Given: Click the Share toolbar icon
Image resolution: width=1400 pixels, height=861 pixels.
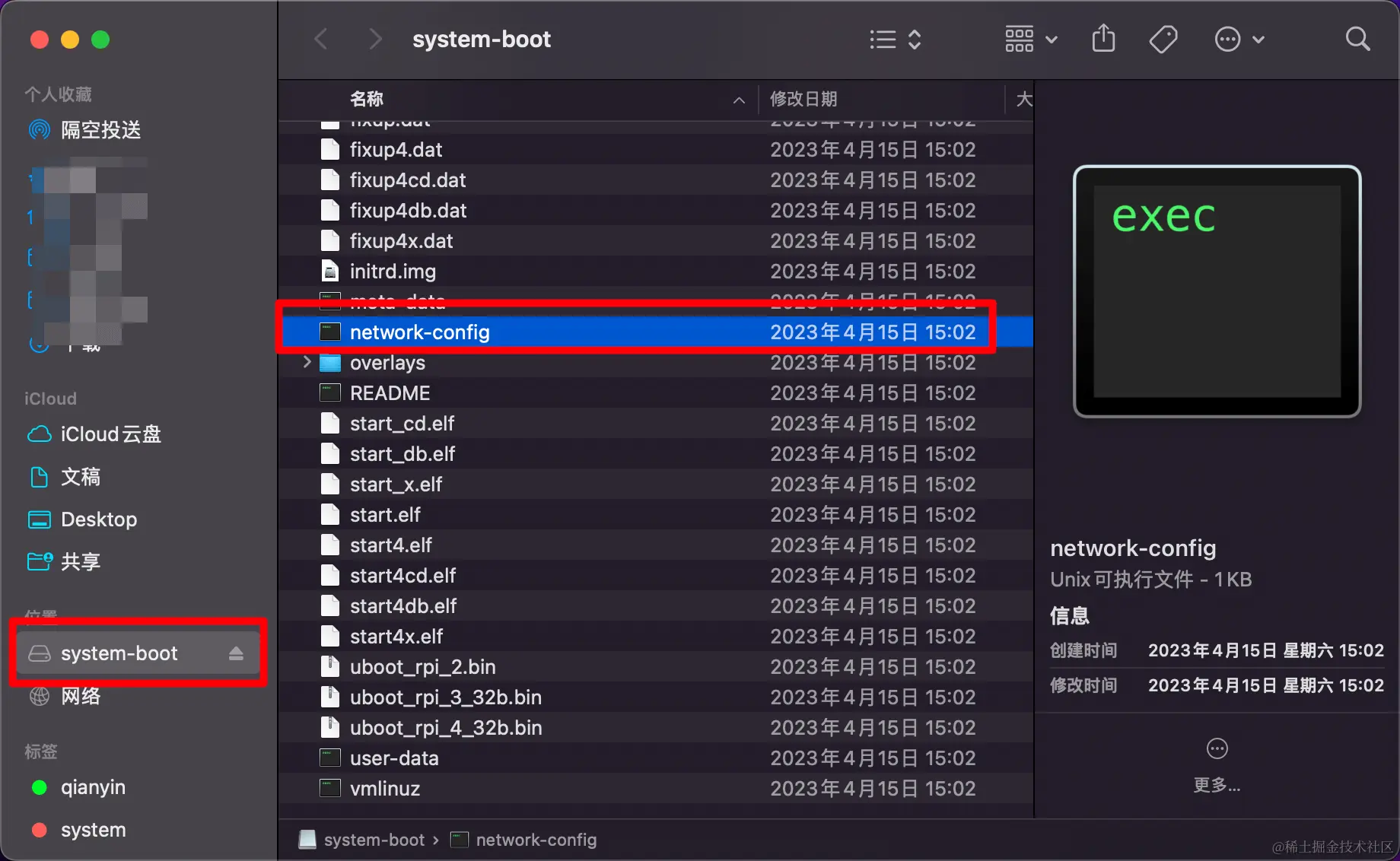Looking at the screenshot, I should (1103, 38).
